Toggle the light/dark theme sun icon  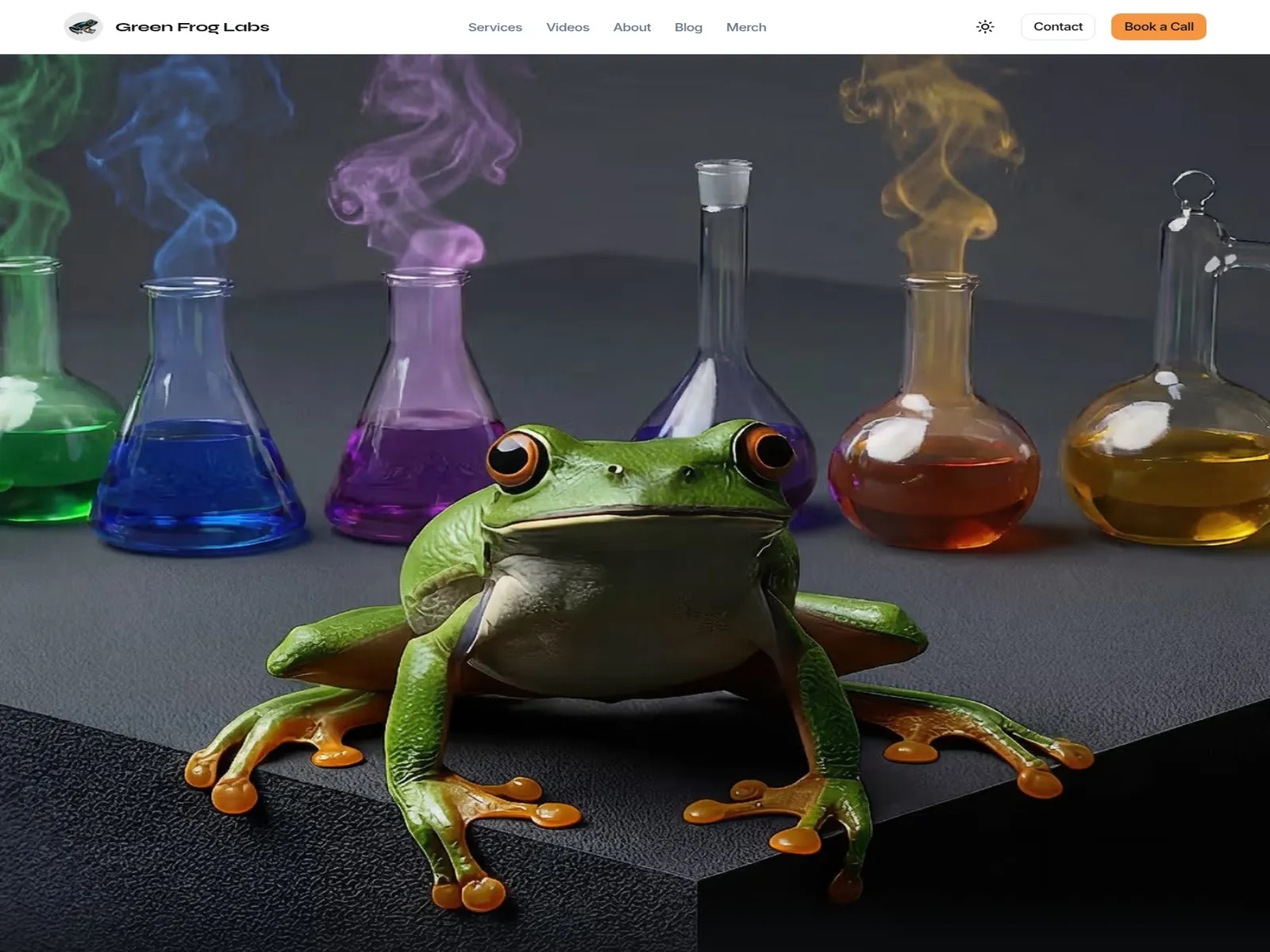point(985,27)
